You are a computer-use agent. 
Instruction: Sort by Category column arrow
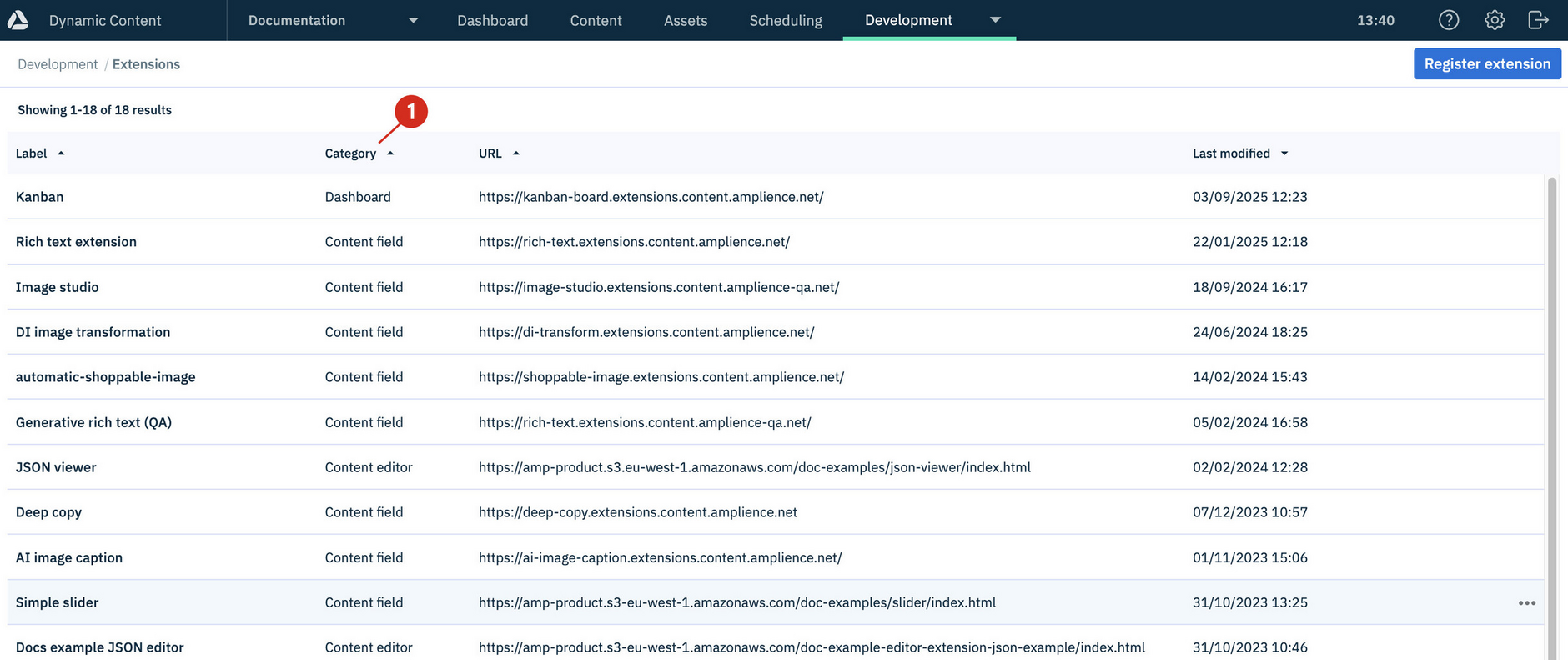[x=390, y=154]
